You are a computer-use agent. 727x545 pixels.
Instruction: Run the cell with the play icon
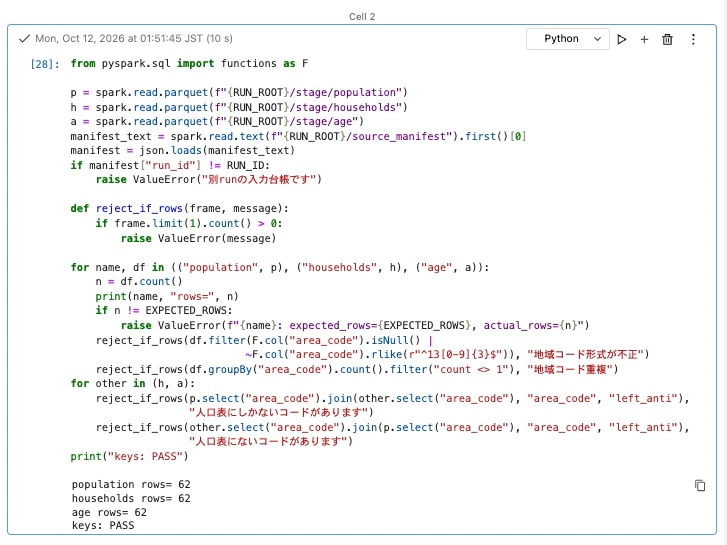(x=621, y=39)
